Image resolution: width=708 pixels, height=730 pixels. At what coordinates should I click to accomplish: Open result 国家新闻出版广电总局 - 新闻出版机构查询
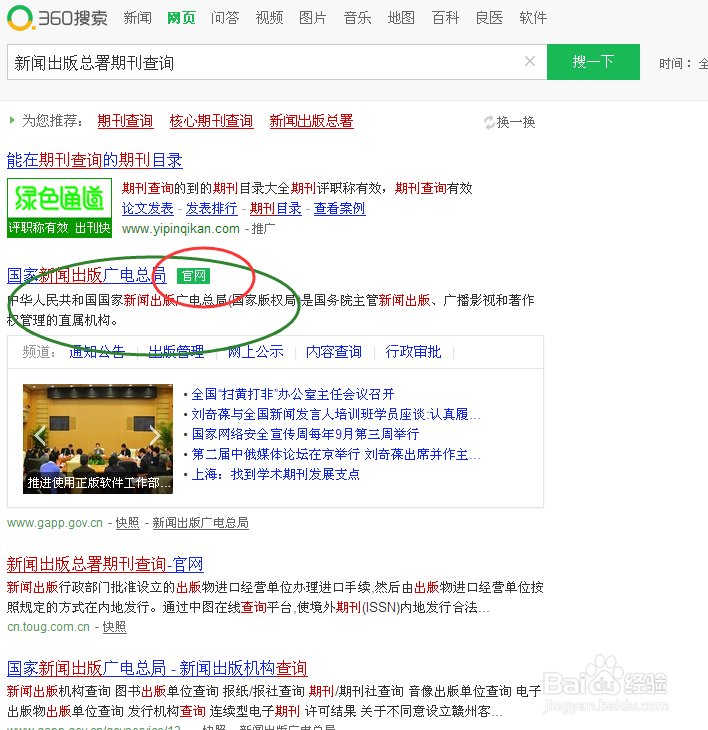[157, 668]
